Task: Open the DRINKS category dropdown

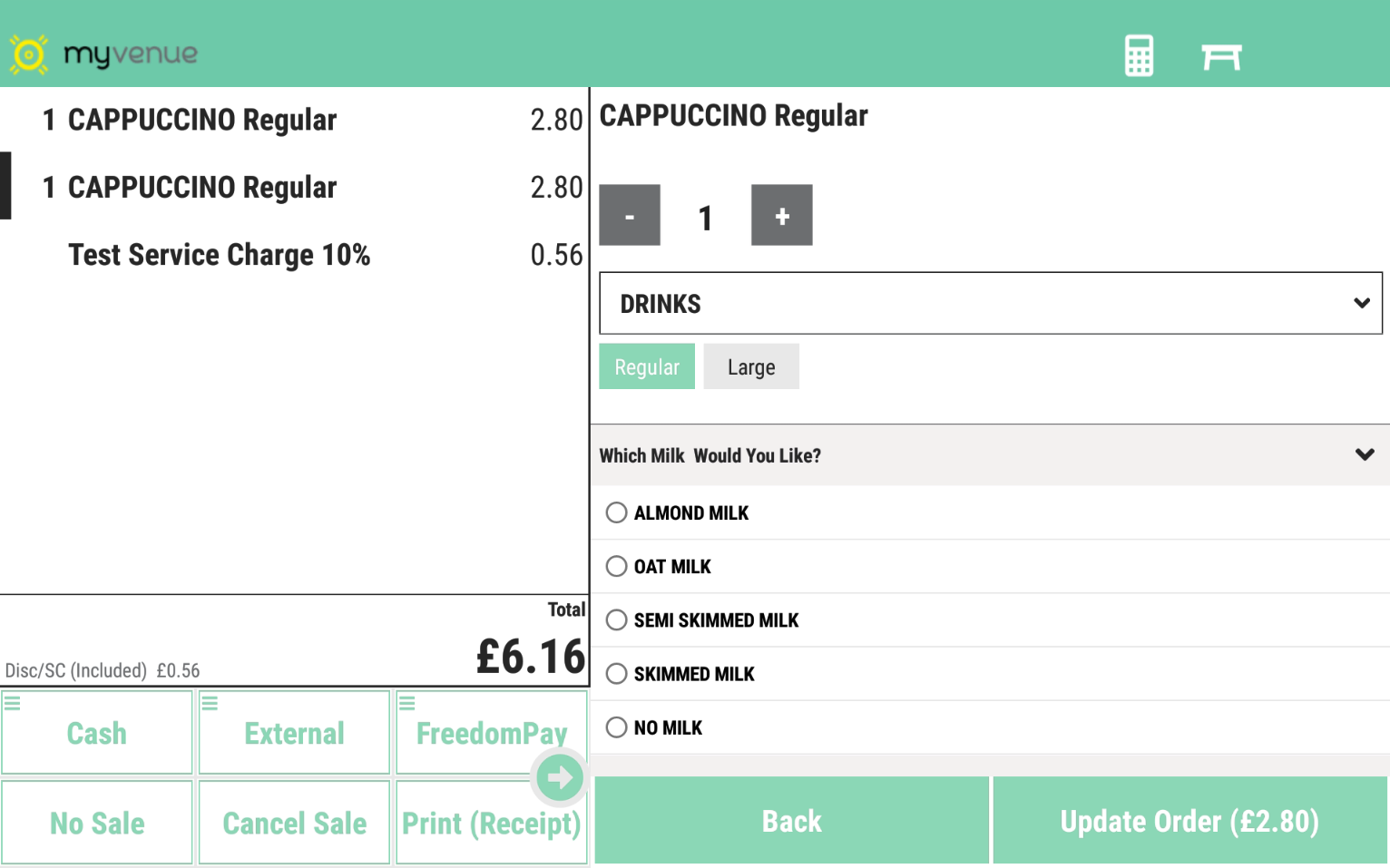Action: [x=990, y=303]
